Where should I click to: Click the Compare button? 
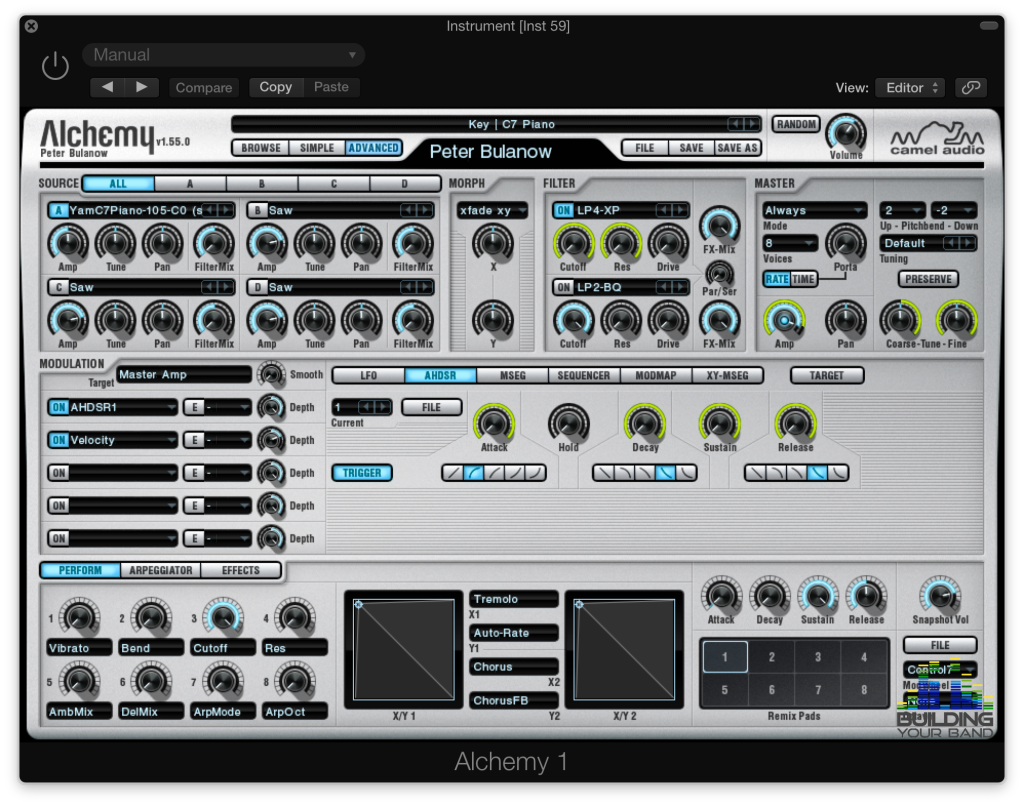pyautogui.click(x=204, y=88)
